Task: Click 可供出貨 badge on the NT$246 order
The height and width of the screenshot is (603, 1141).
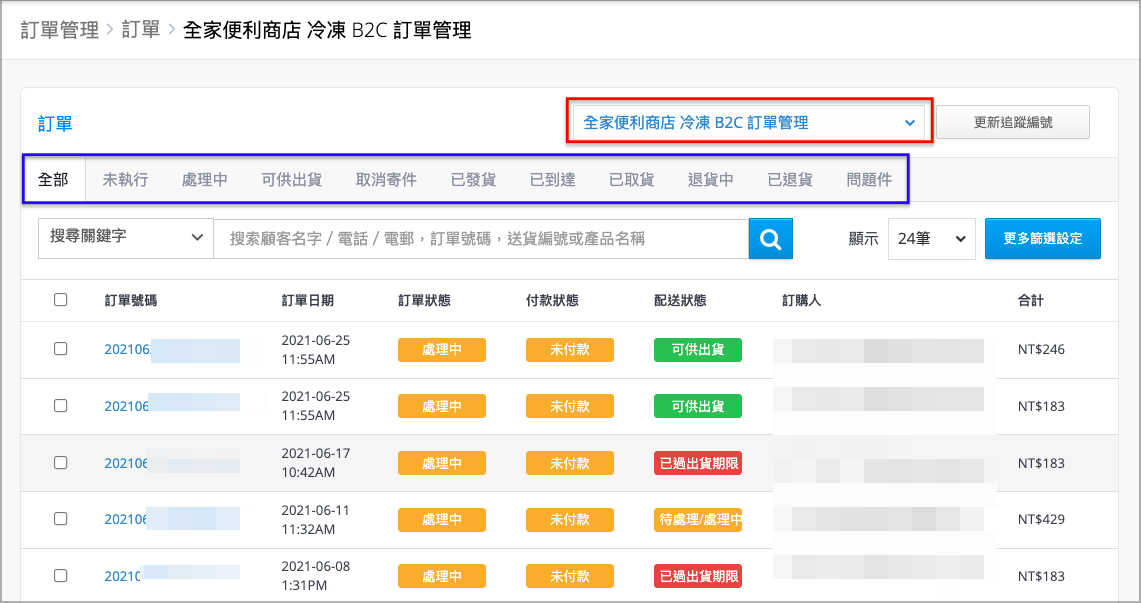Action: pyautogui.click(x=698, y=350)
